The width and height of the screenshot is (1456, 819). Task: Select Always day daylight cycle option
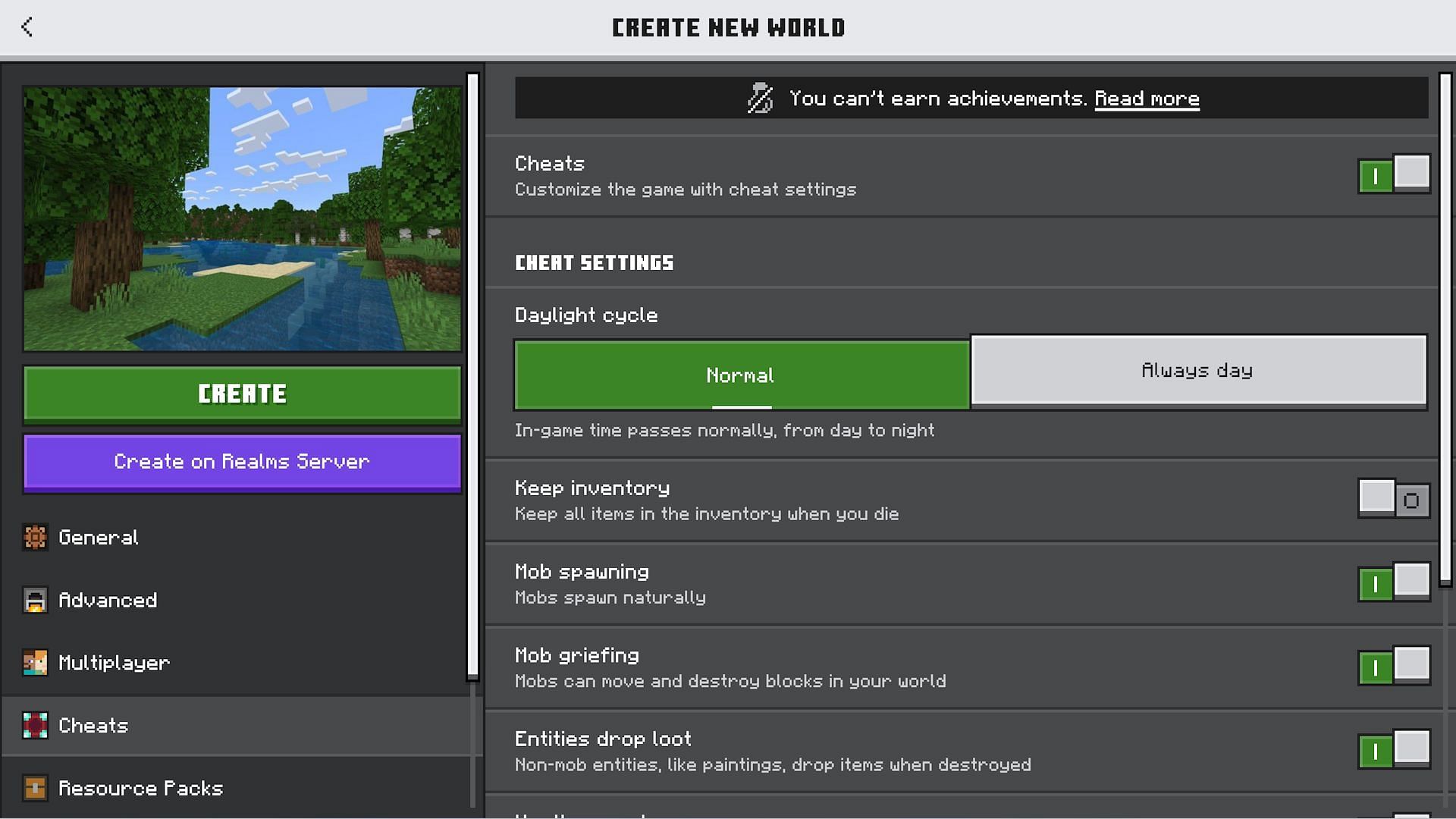point(1198,371)
